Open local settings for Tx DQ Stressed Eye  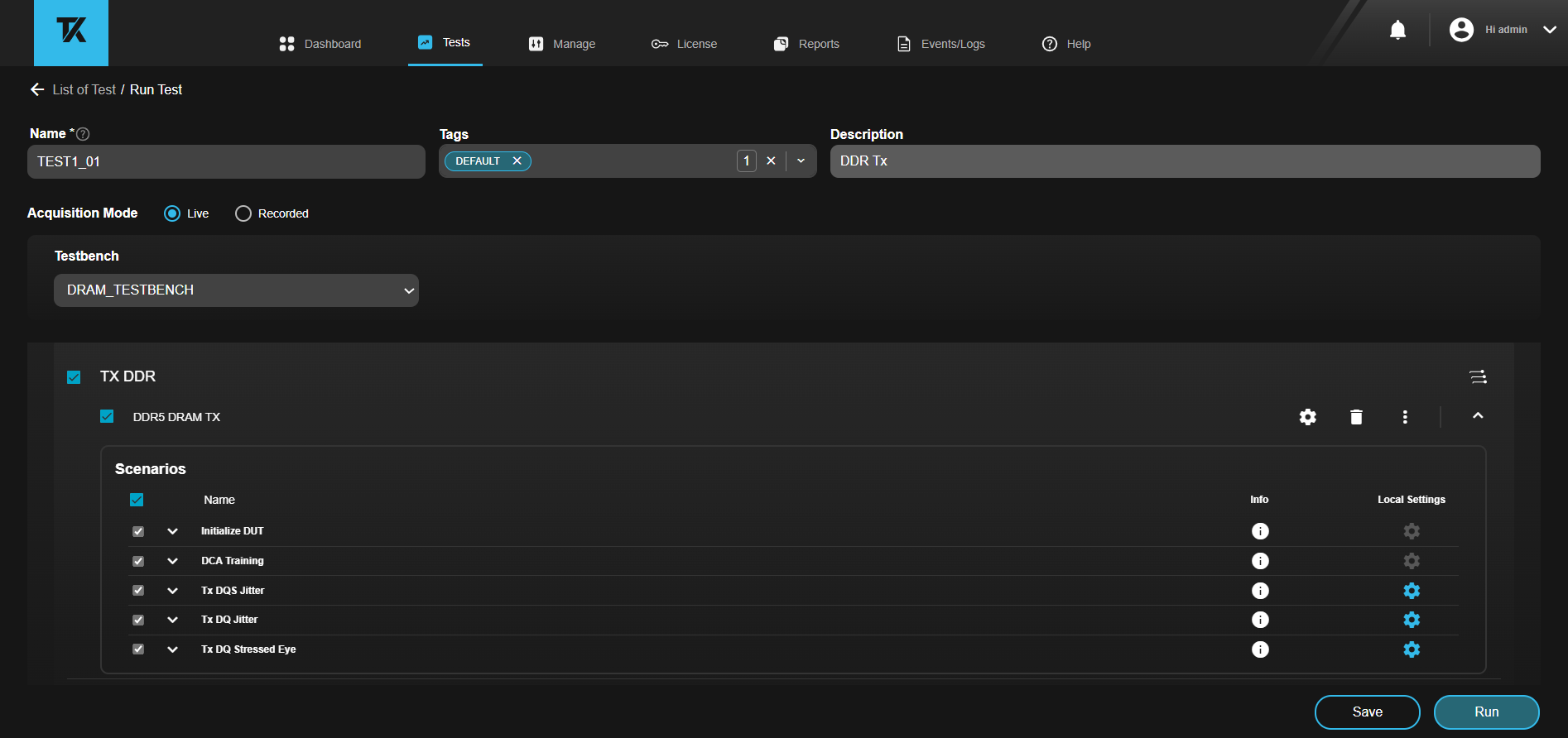pyautogui.click(x=1412, y=649)
